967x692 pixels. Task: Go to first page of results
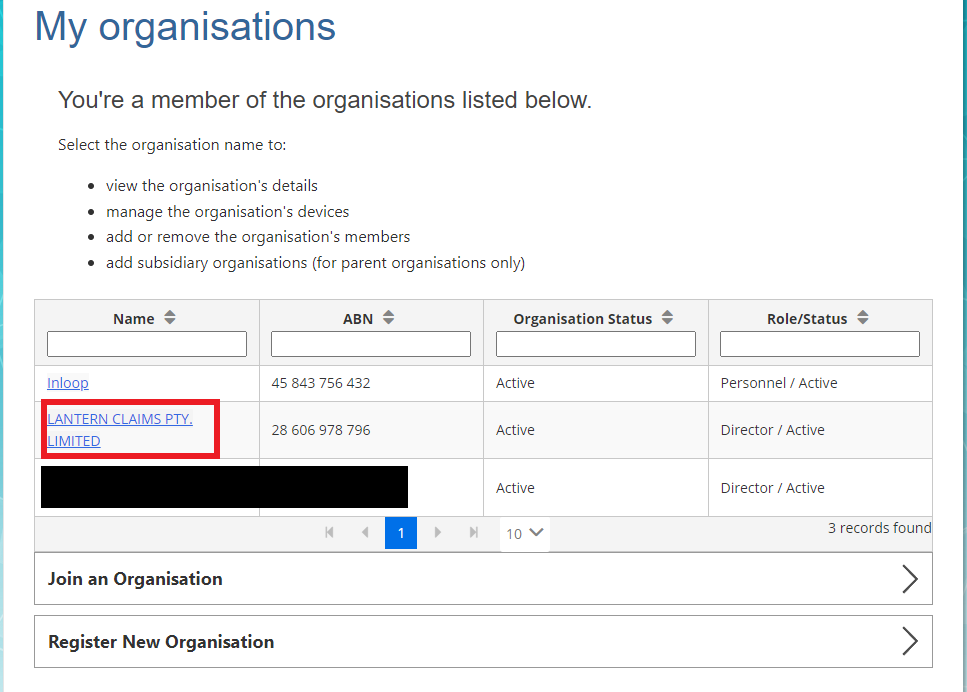pyautogui.click(x=329, y=533)
